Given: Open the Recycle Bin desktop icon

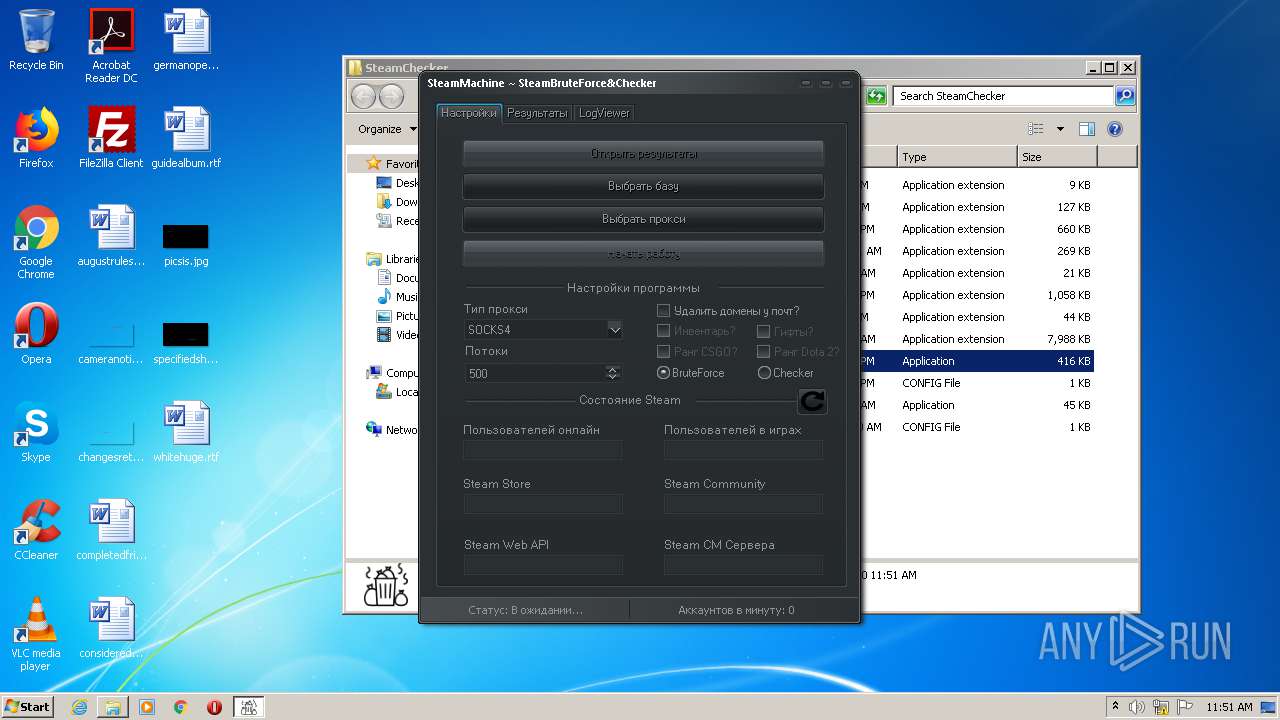Looking at the screenshot, I should point(36,40).
